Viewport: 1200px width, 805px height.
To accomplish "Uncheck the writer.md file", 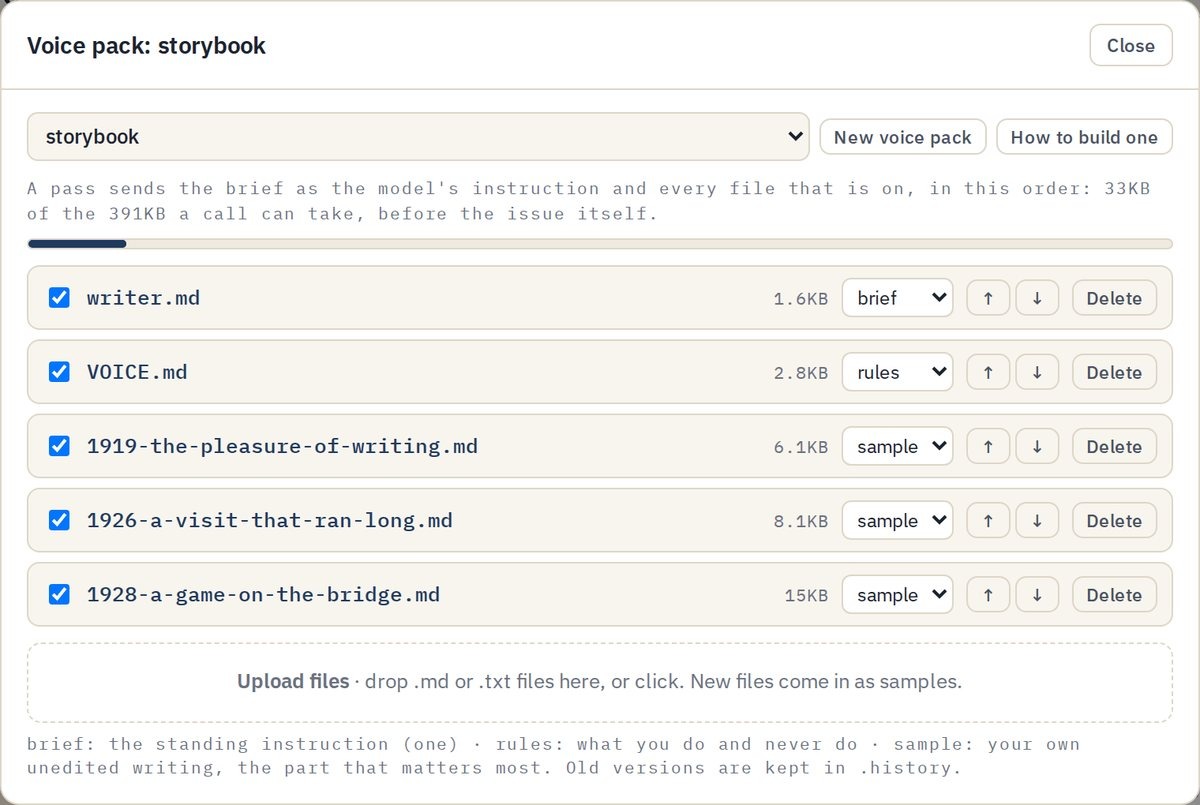I will (59, 297).
